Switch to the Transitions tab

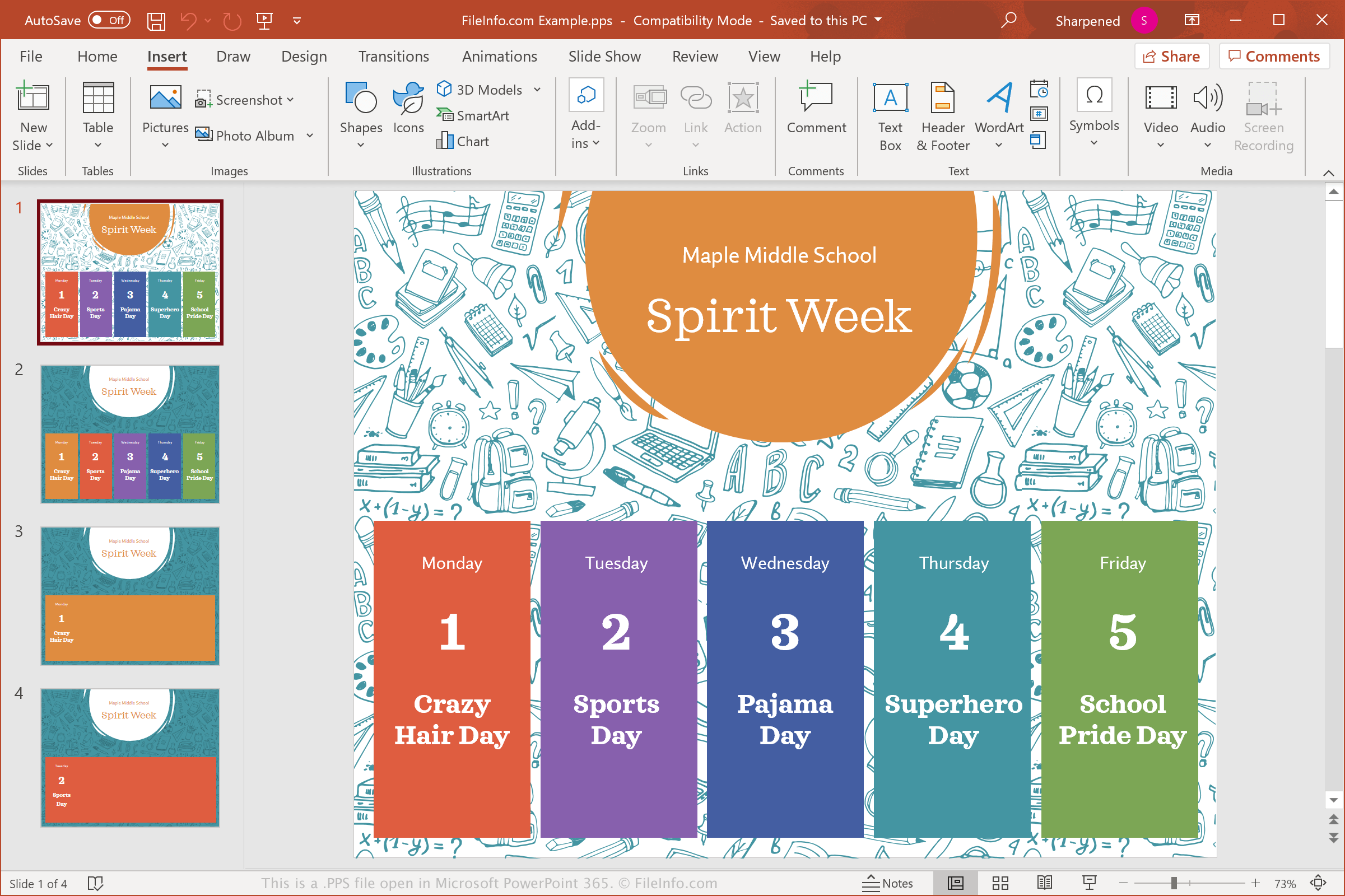point(393,57)
